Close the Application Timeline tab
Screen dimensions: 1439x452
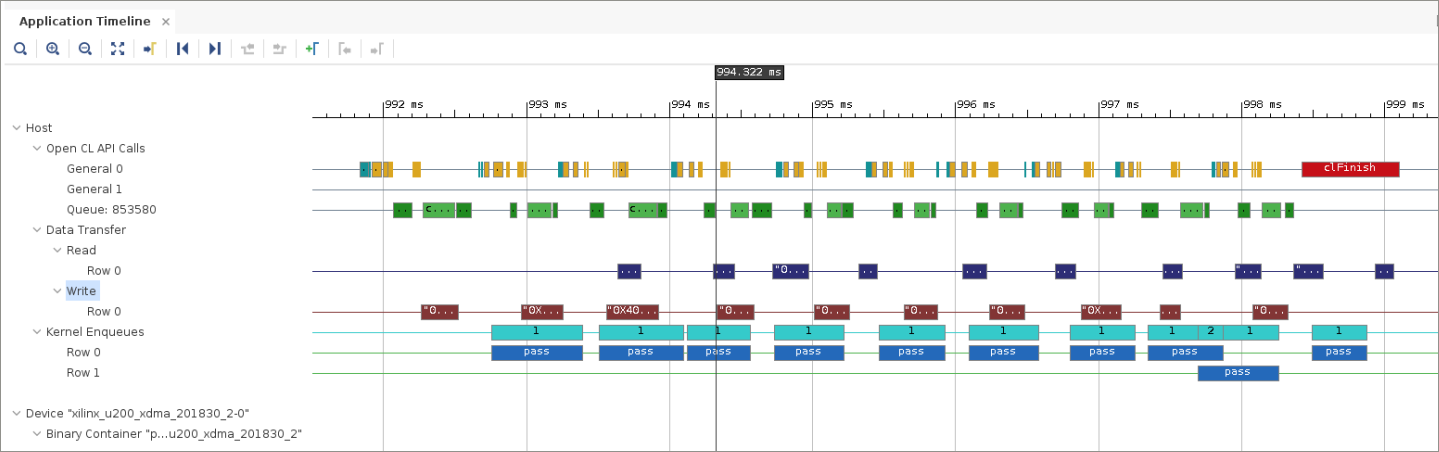(x=165, y=21)
